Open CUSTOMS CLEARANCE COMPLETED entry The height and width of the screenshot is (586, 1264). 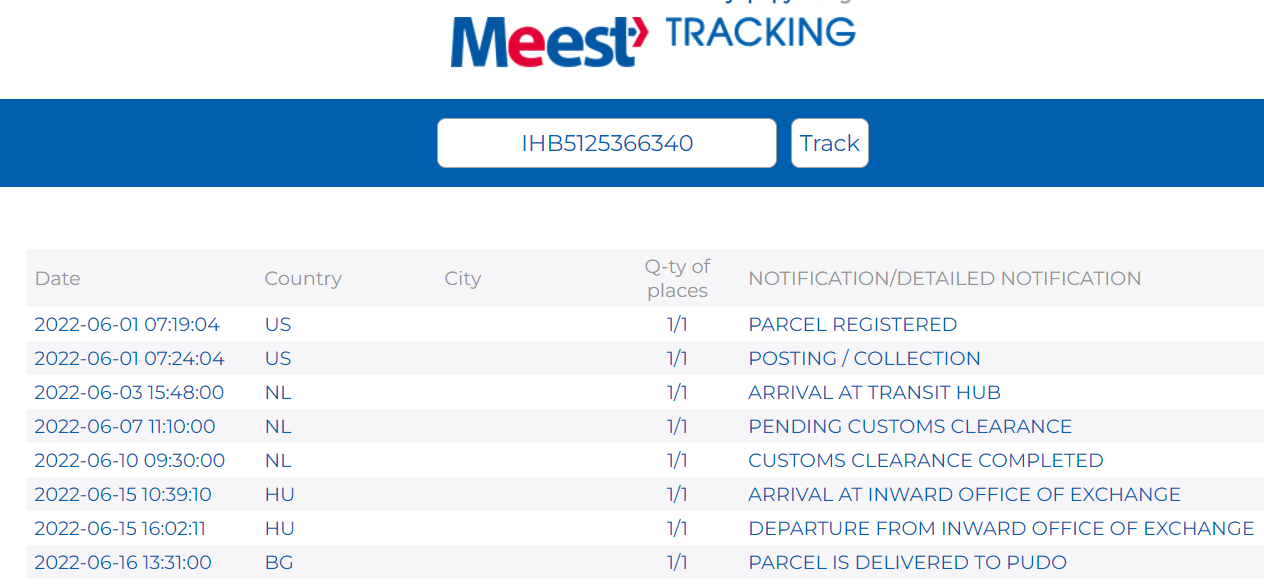[x=925, y=461]
